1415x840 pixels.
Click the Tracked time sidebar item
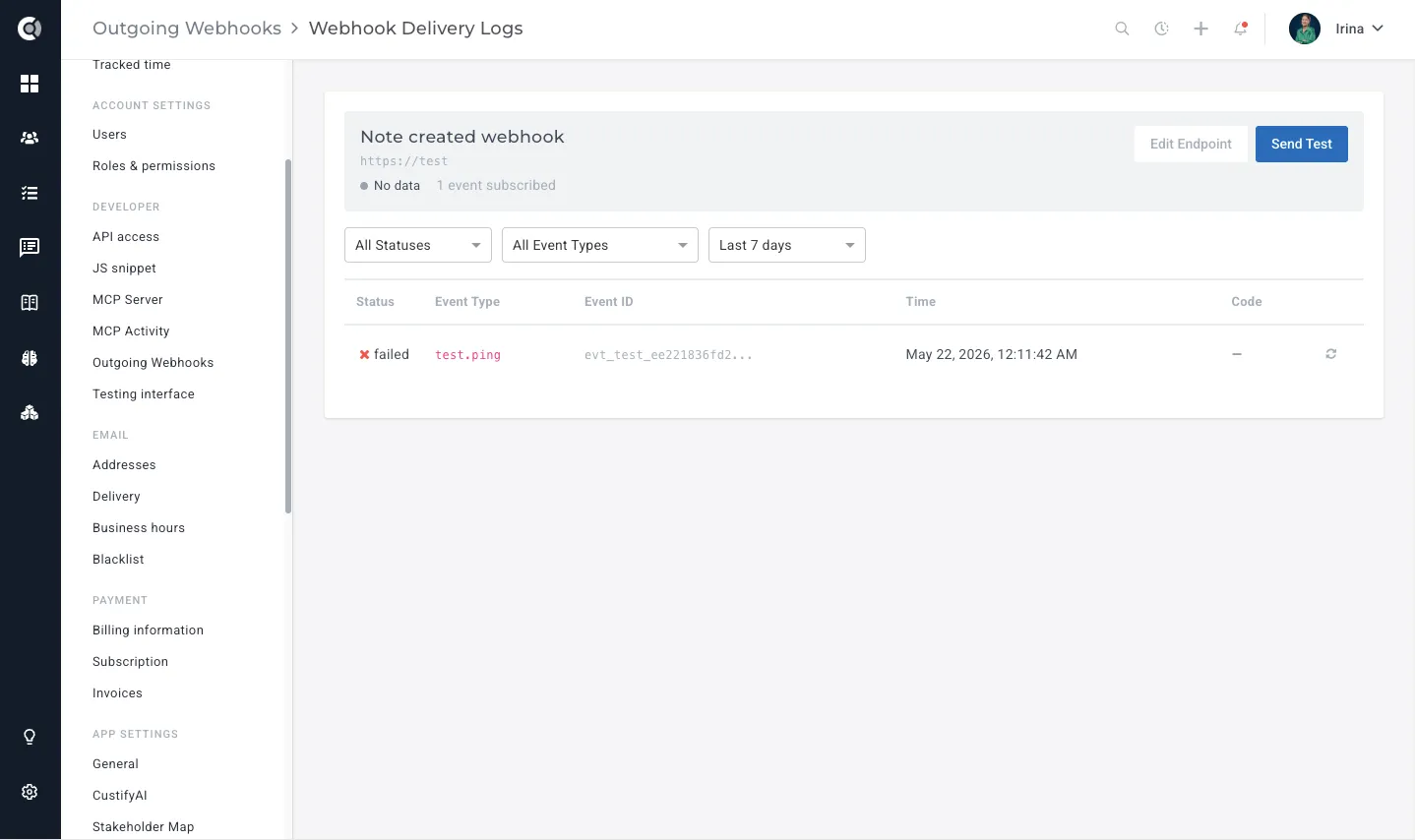pos(132,65)
